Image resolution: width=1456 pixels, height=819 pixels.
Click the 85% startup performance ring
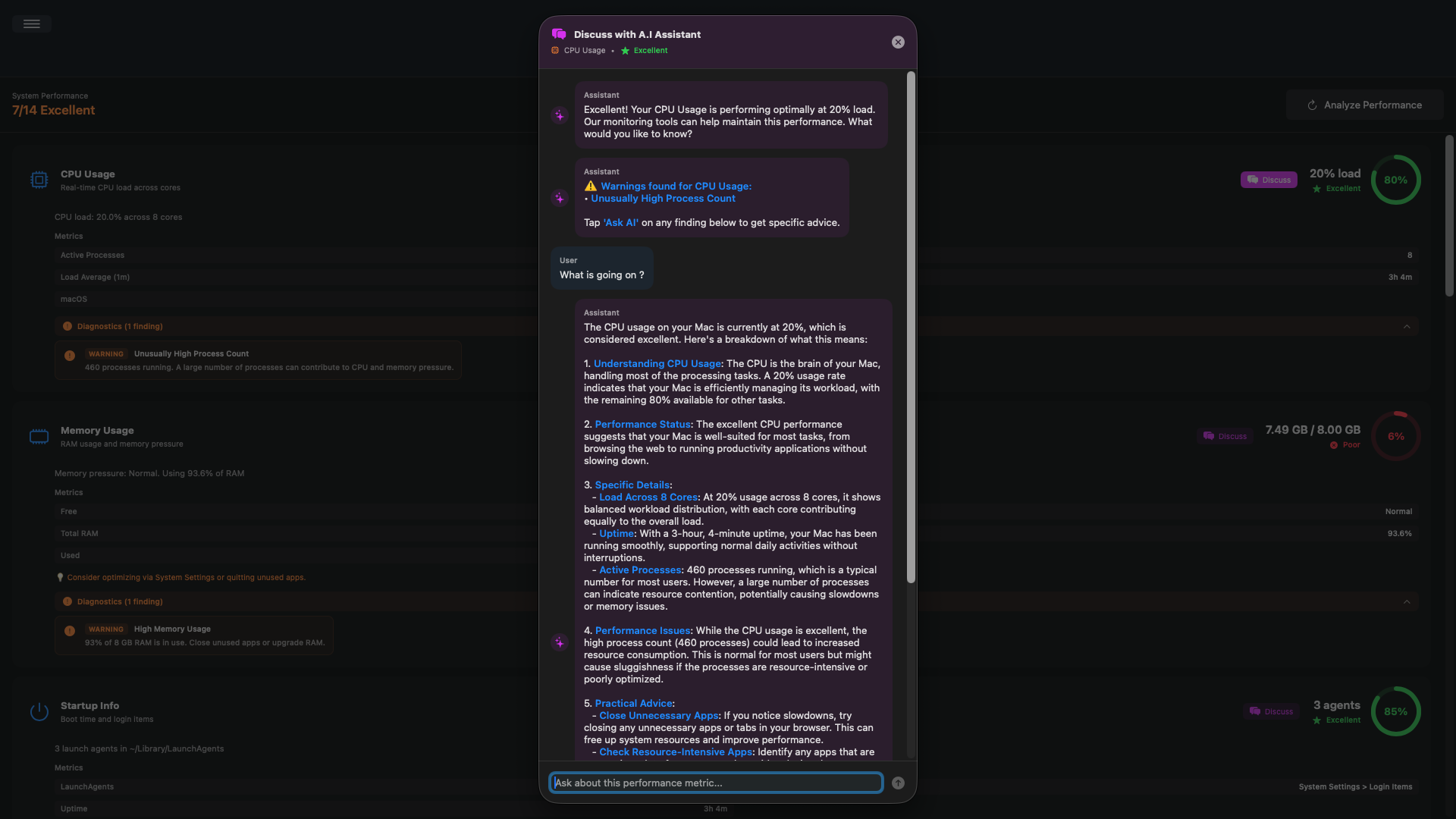(x=1395, y=711)
